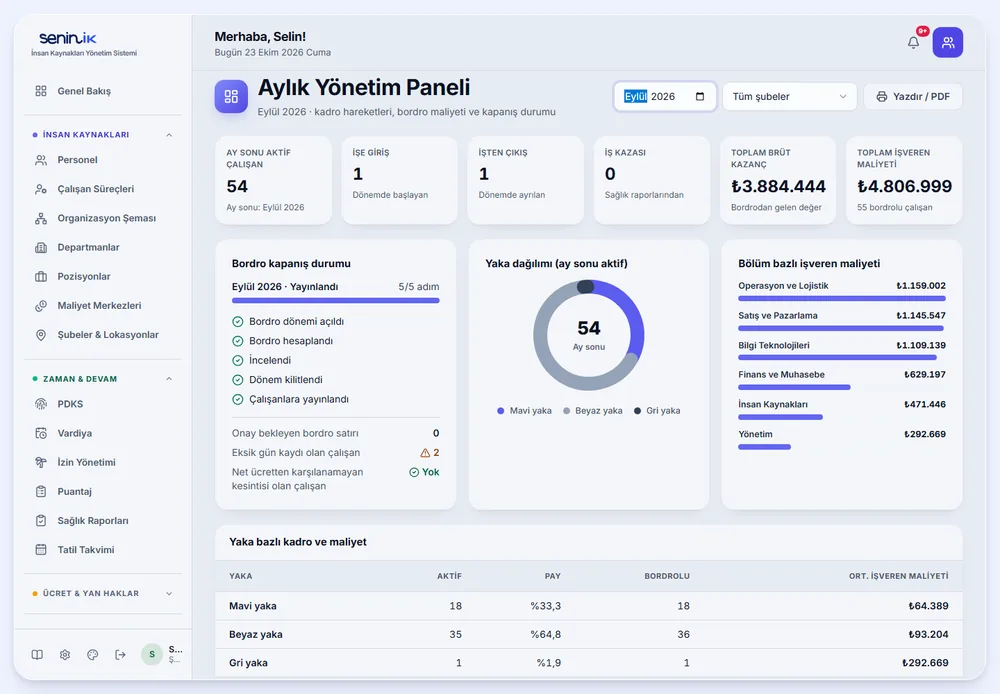Click the Sağlık Raporları icon
Viewport: 1000px width, 694px height.
[41, 520]
